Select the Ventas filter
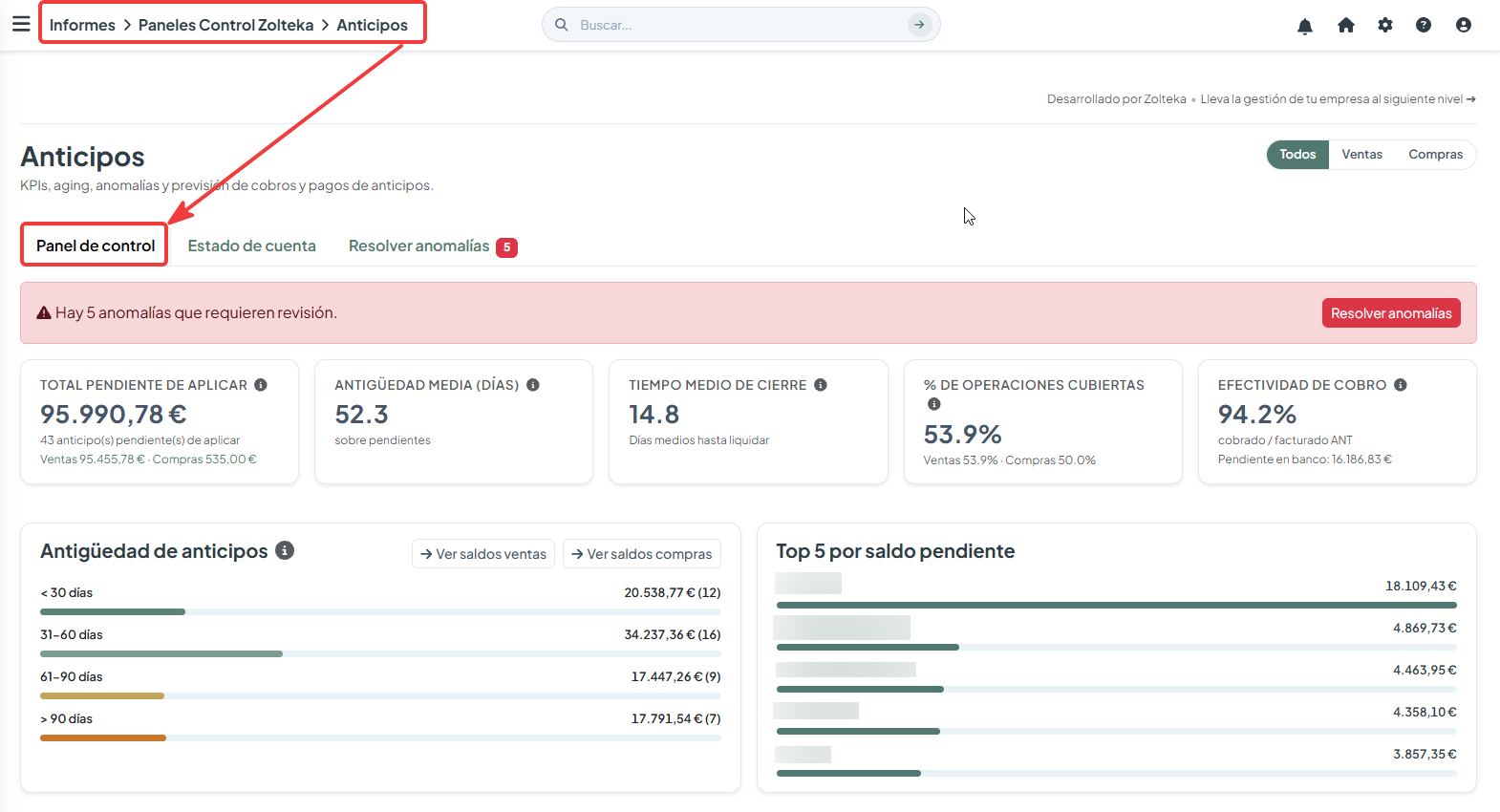Screen dimensions: 1500x812 point(1361,155)
